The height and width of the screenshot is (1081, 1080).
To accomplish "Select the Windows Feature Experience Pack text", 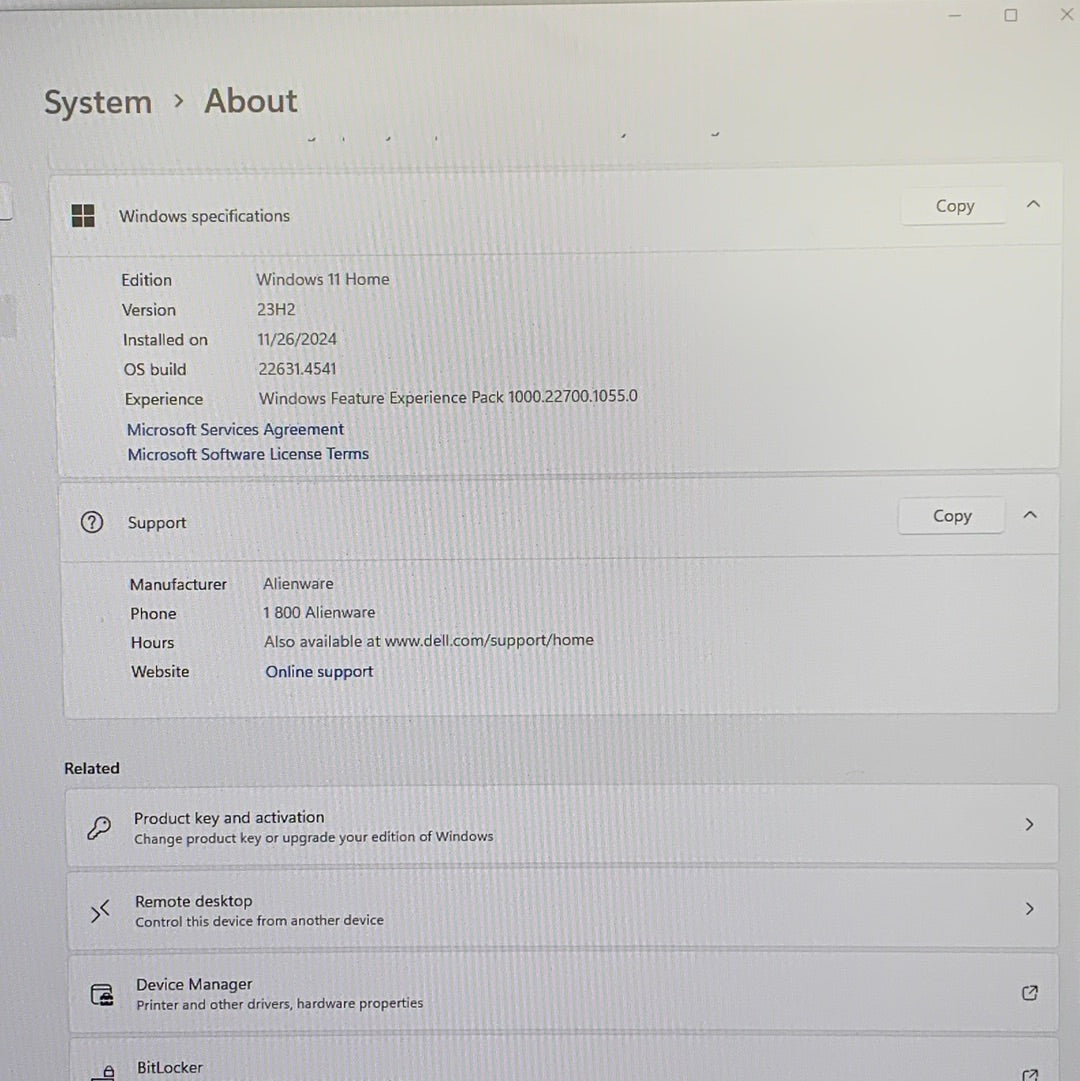I will tap(448, 398).
